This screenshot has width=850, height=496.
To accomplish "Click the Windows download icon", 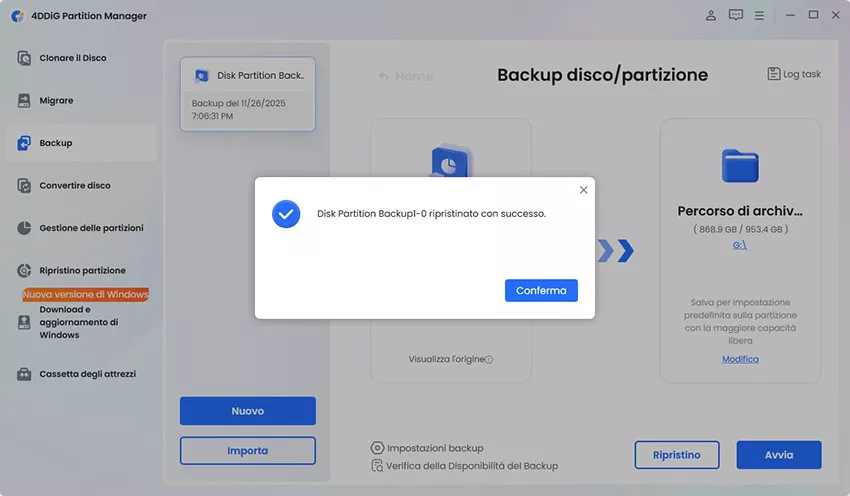I will coord(24,323).
